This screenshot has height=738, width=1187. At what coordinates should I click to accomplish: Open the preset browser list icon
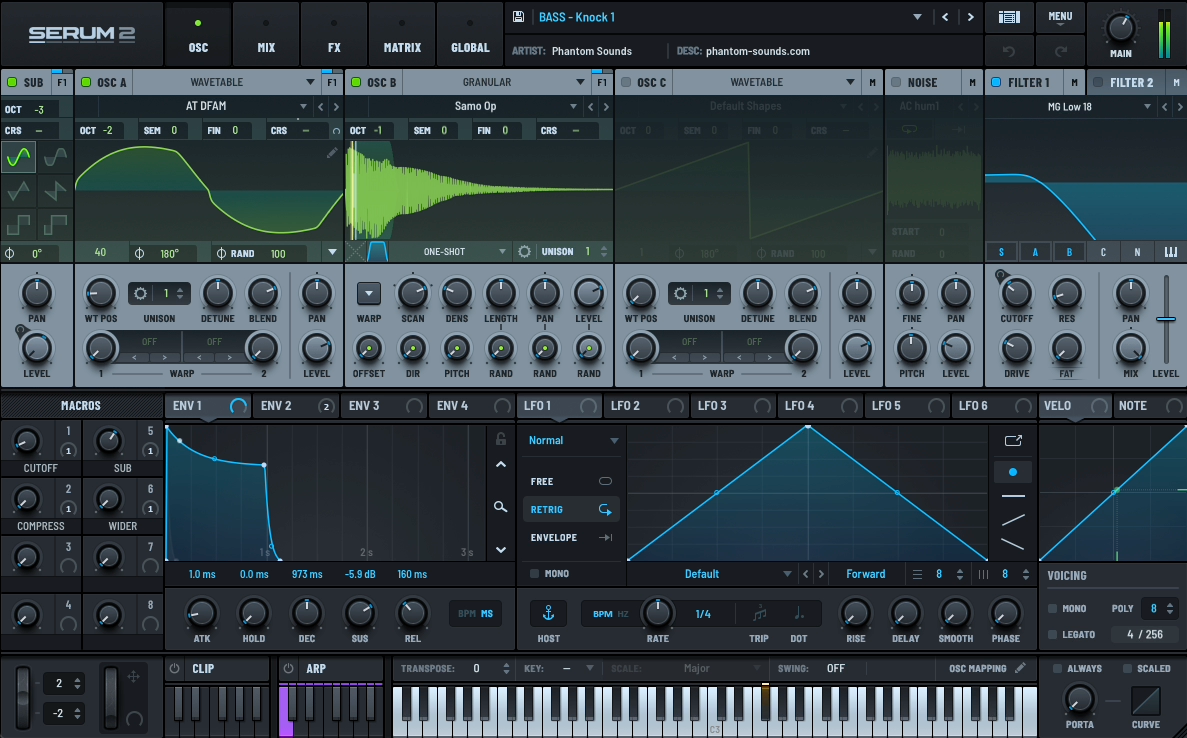[1009, 17]
